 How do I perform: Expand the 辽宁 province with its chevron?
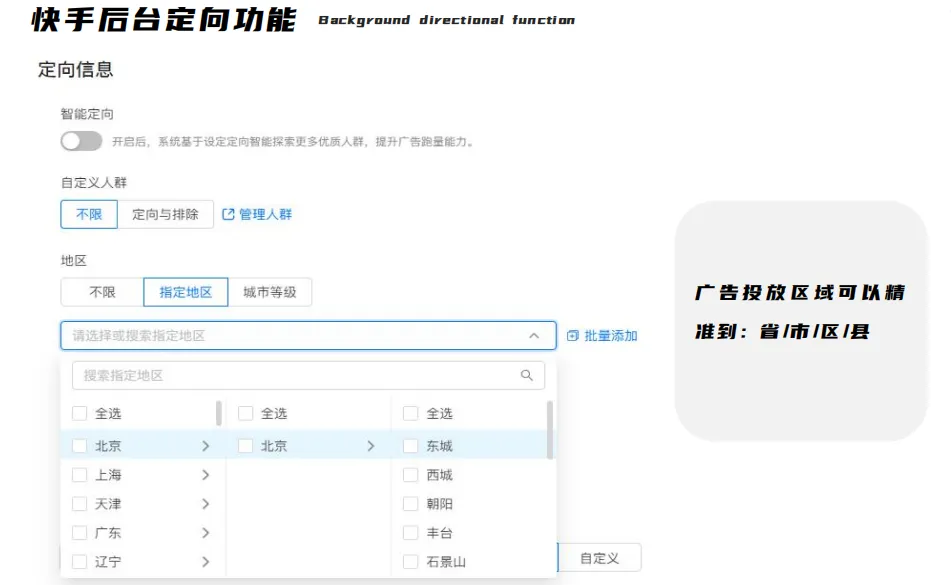tap(206, 561)
